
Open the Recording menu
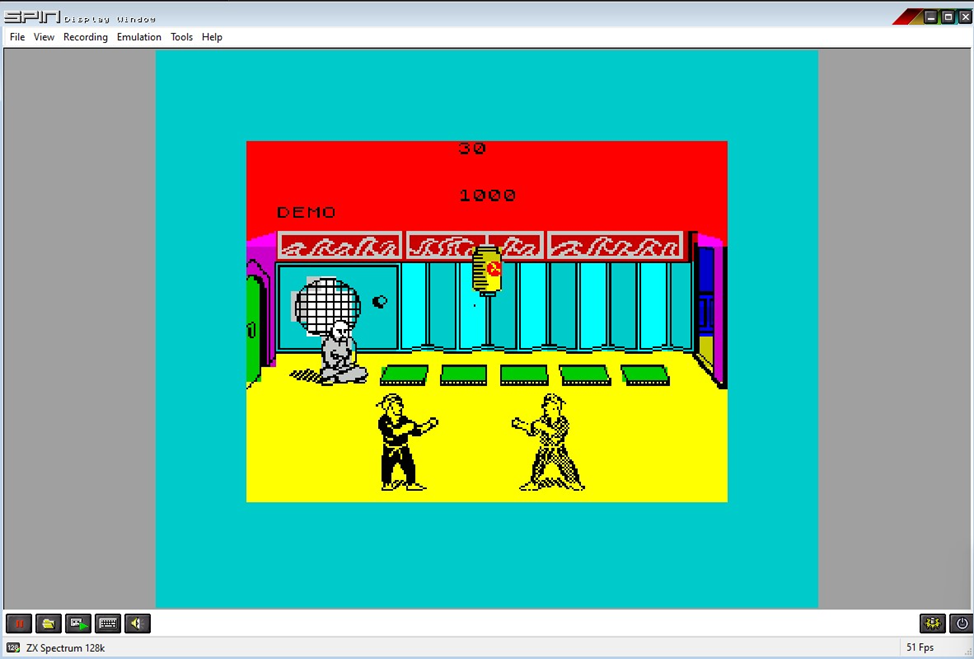point(85,37)
